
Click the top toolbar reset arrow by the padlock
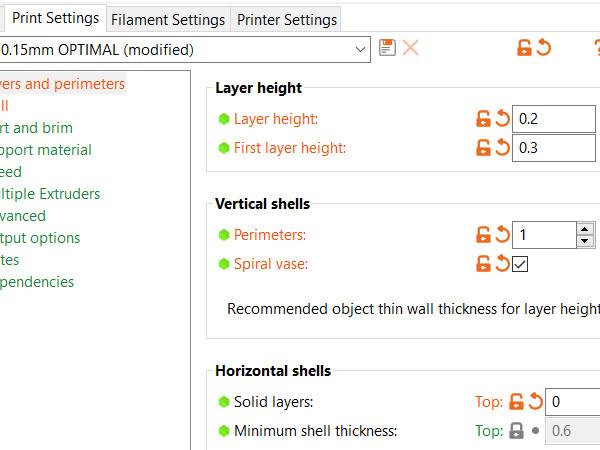tap(544, 48)
